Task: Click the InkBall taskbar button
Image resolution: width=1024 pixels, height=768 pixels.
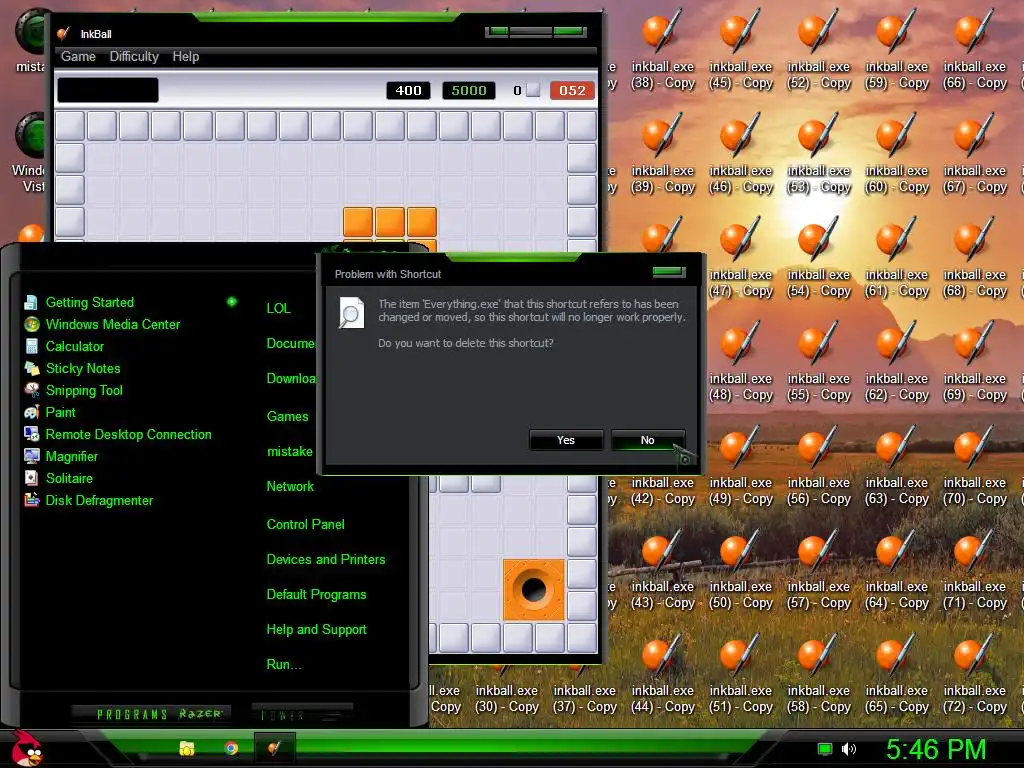Action: [x=274, y=748]
